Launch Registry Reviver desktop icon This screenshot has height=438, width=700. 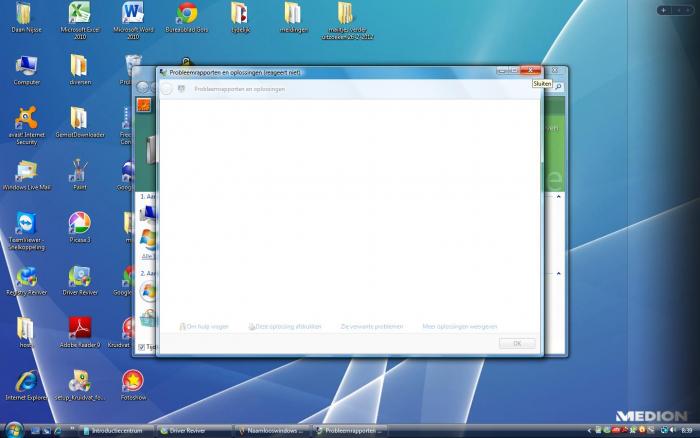pyautogui.click(x=26, y=281)
